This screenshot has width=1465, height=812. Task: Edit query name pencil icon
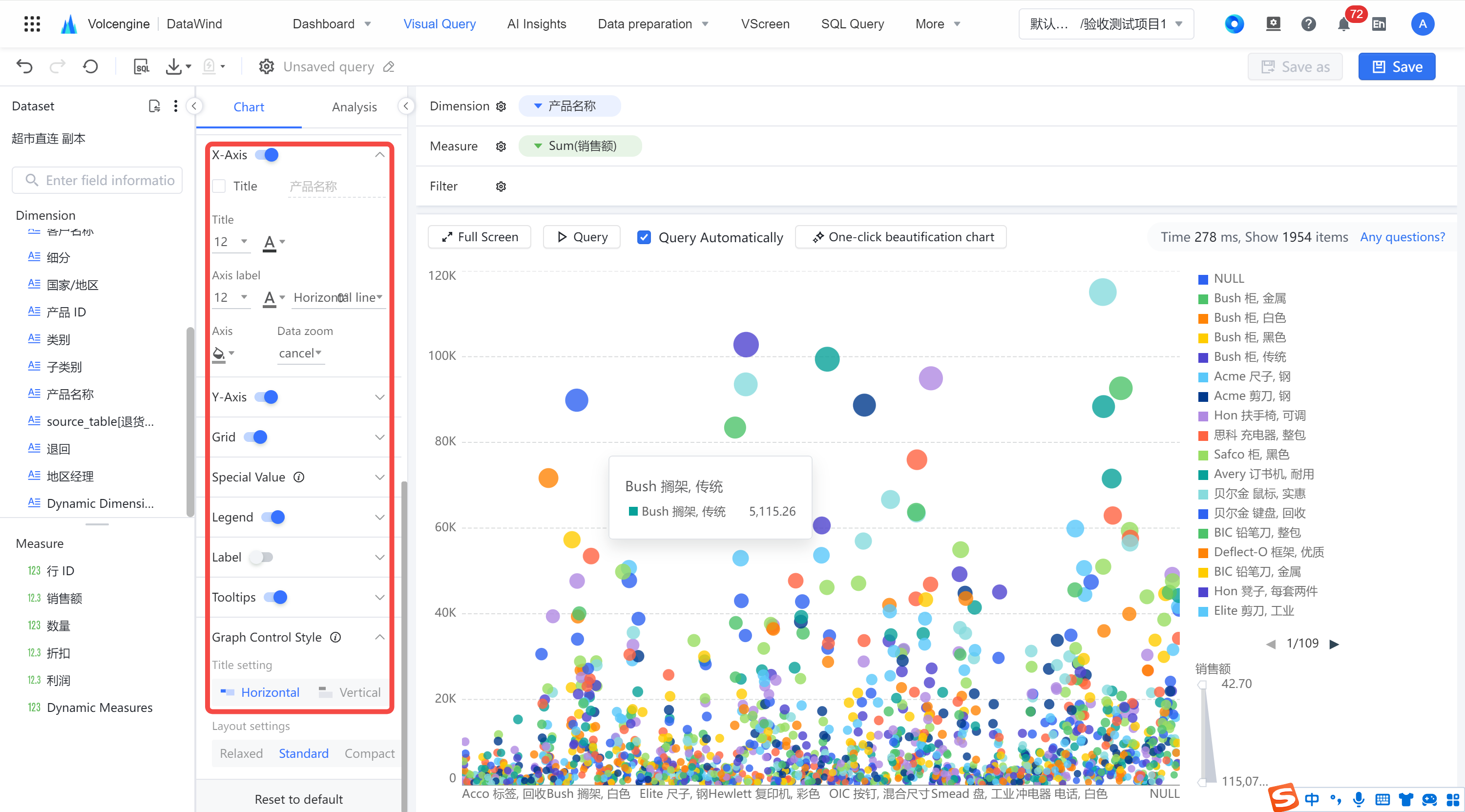[x=389, y=66]
